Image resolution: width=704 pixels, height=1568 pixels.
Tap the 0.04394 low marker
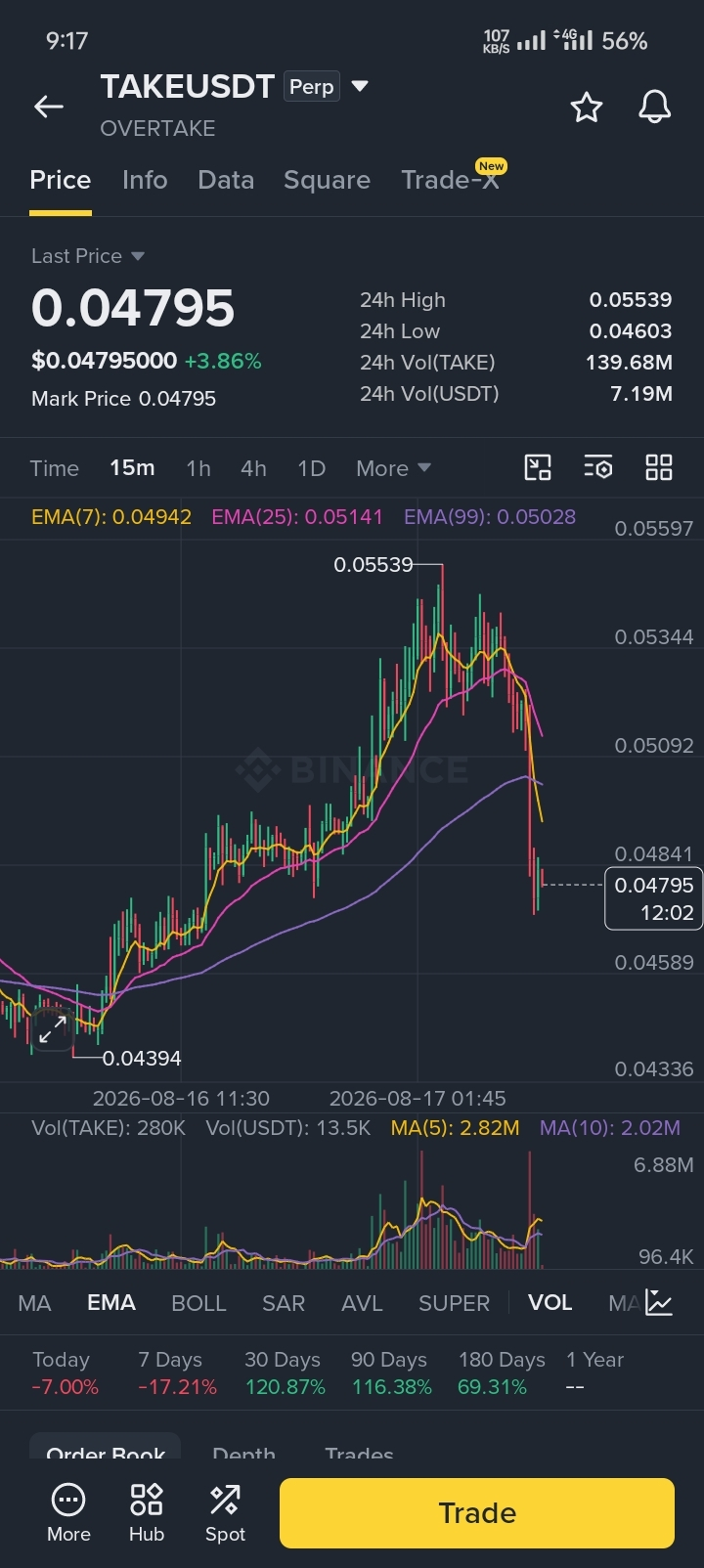(x=142, y=1059)
